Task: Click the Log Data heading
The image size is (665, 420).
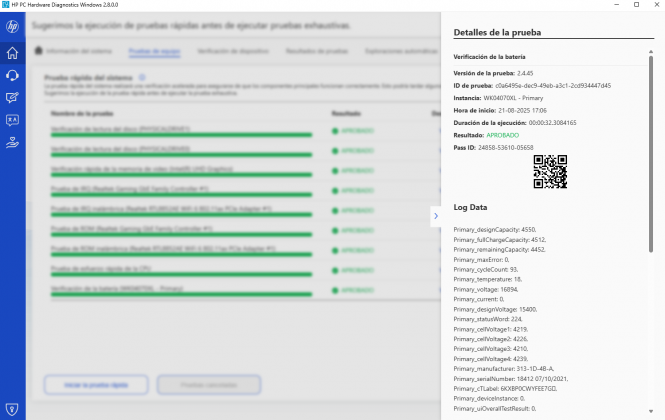Action: pos(470,207)
